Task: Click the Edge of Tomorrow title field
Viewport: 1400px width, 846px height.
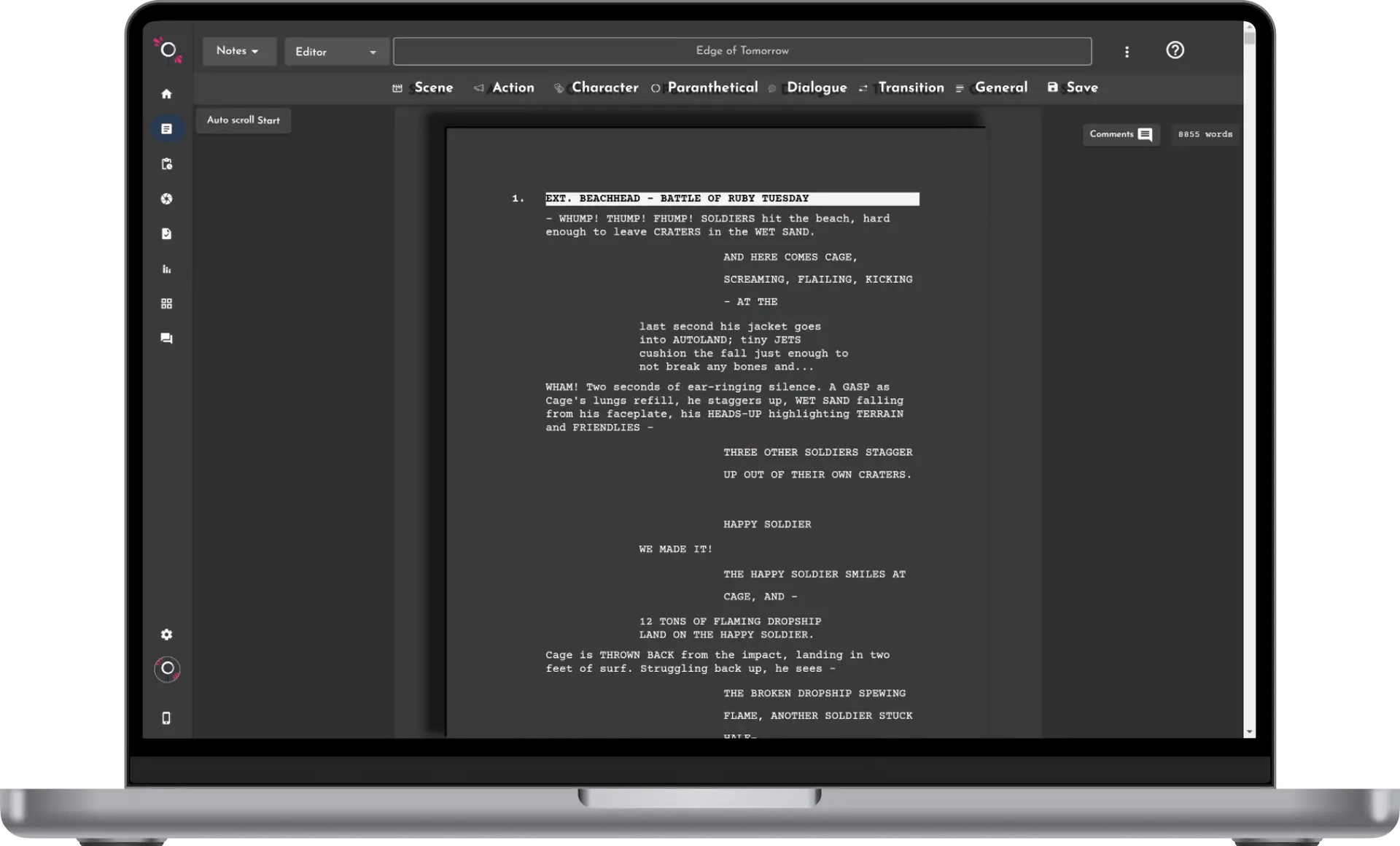Action: tap(742, 51)
